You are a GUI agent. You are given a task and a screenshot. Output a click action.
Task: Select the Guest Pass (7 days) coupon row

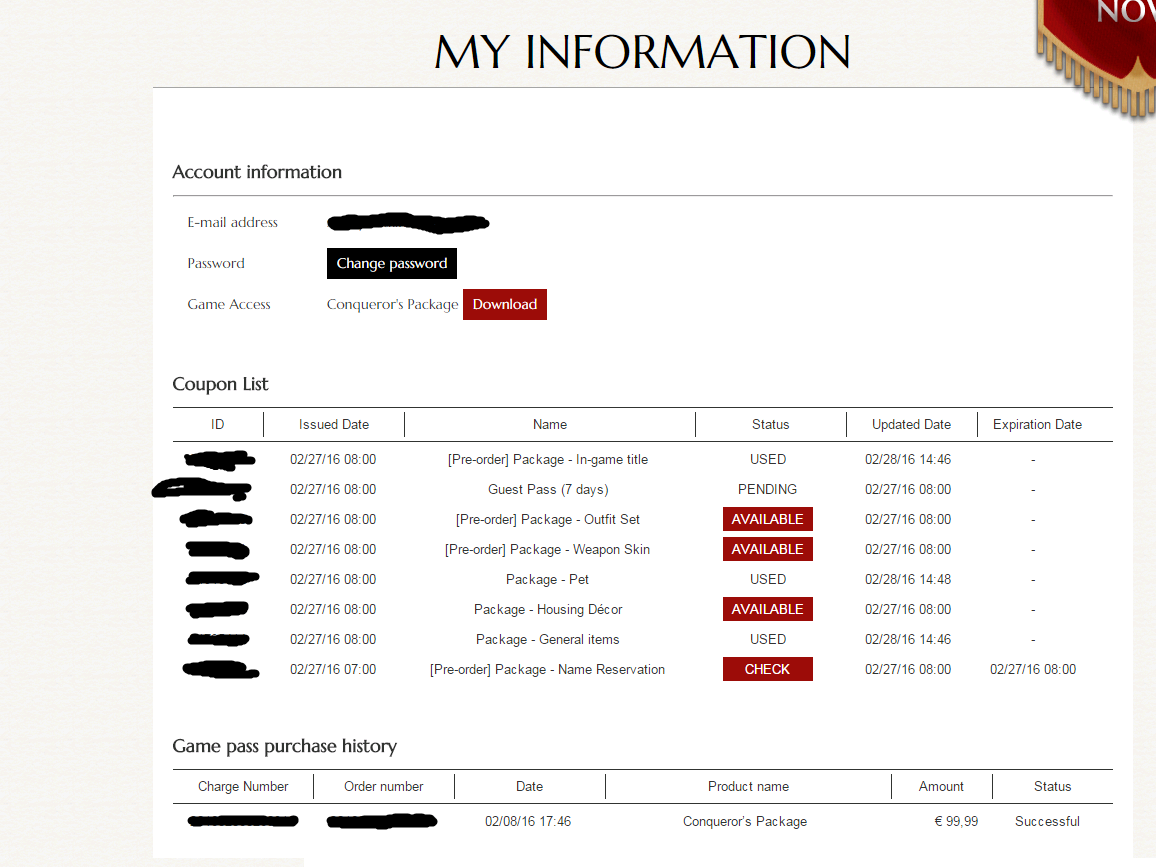[x=642, y=490]
